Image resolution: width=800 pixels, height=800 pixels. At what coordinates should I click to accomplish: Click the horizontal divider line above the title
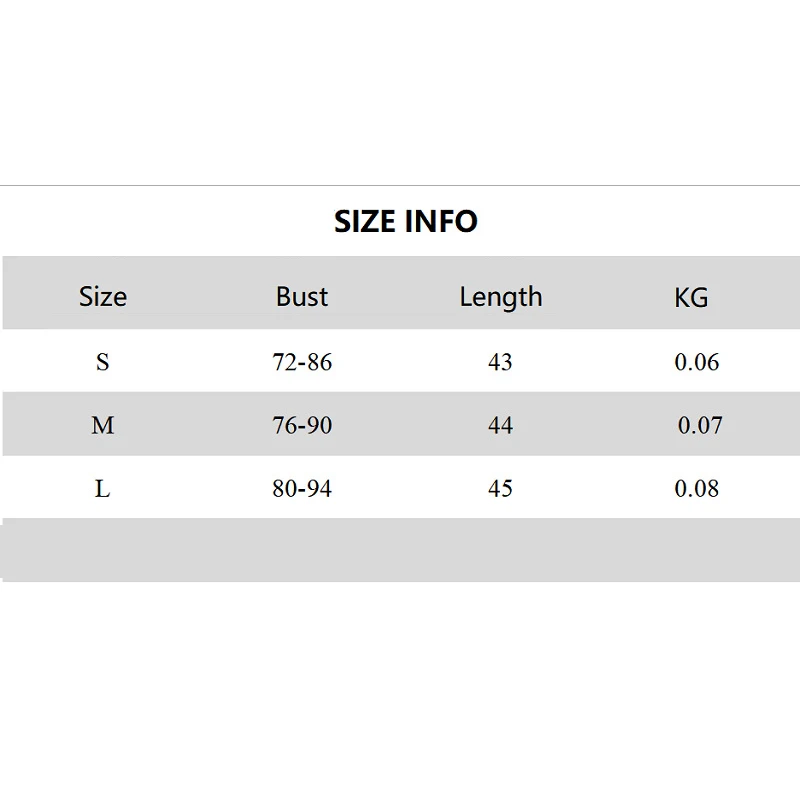(400, 185)
